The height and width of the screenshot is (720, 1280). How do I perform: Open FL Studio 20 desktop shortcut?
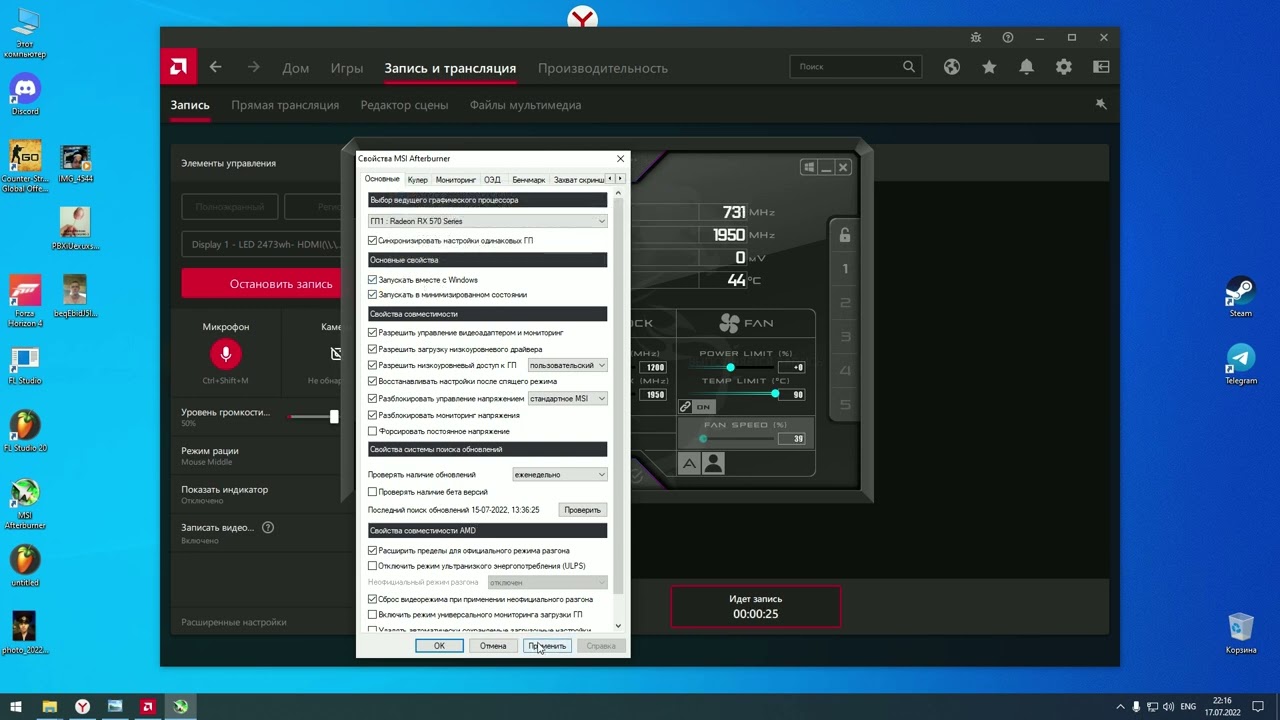pyautogui.click(x=25, y=430)
